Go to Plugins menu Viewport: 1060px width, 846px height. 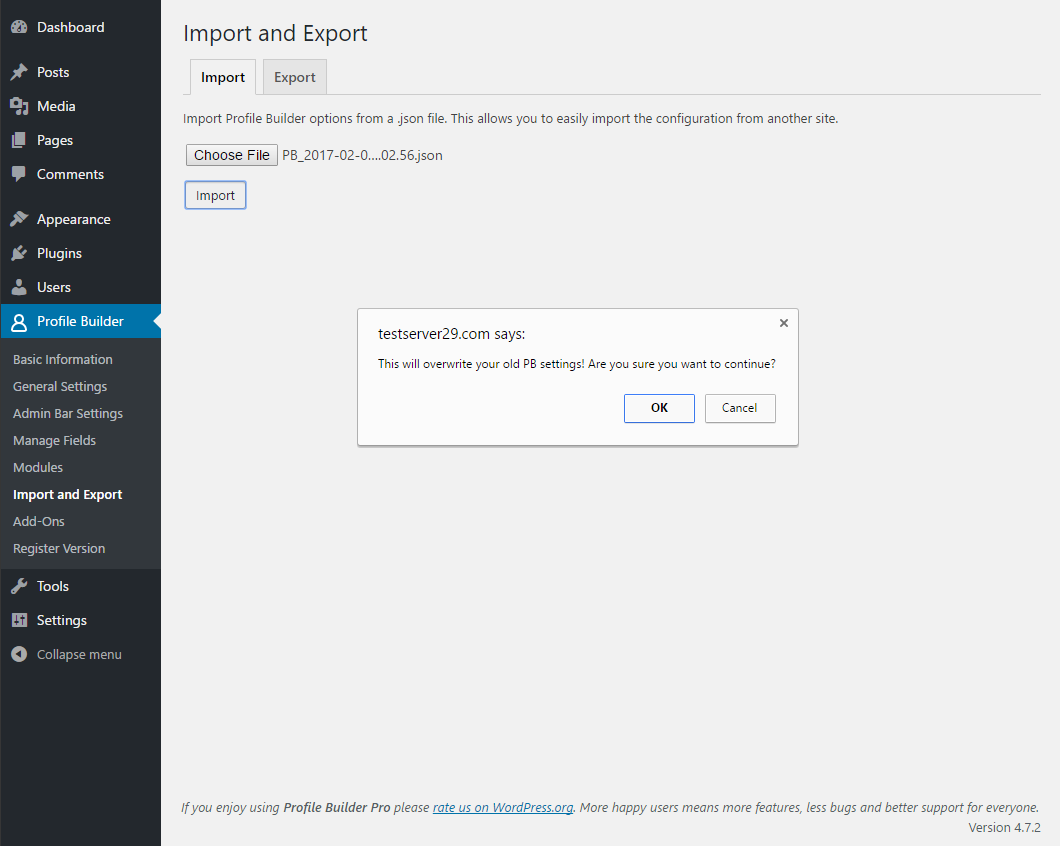[x=59, y=253]
